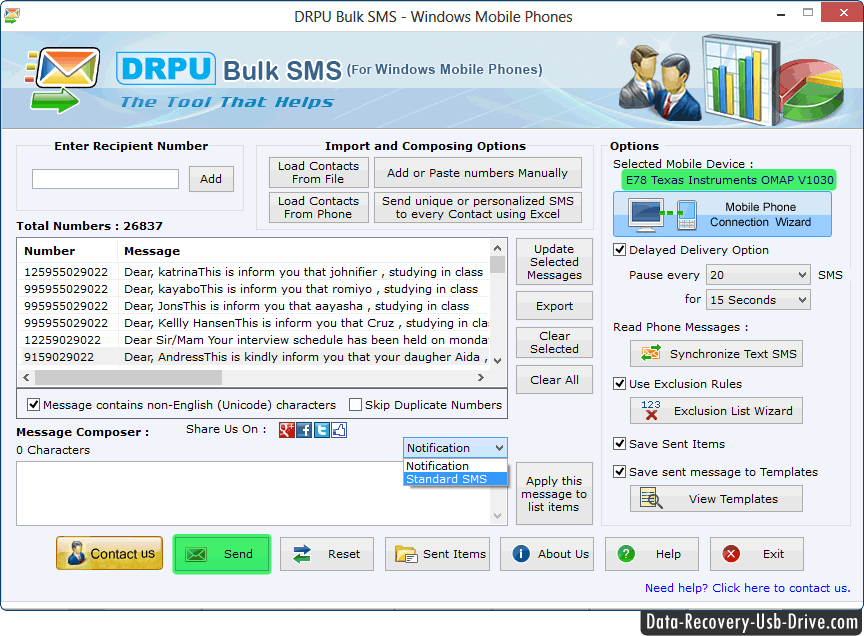This screenshot has height=636, width=864.
Task: Click the Clear All button
Action: (554, 380)
